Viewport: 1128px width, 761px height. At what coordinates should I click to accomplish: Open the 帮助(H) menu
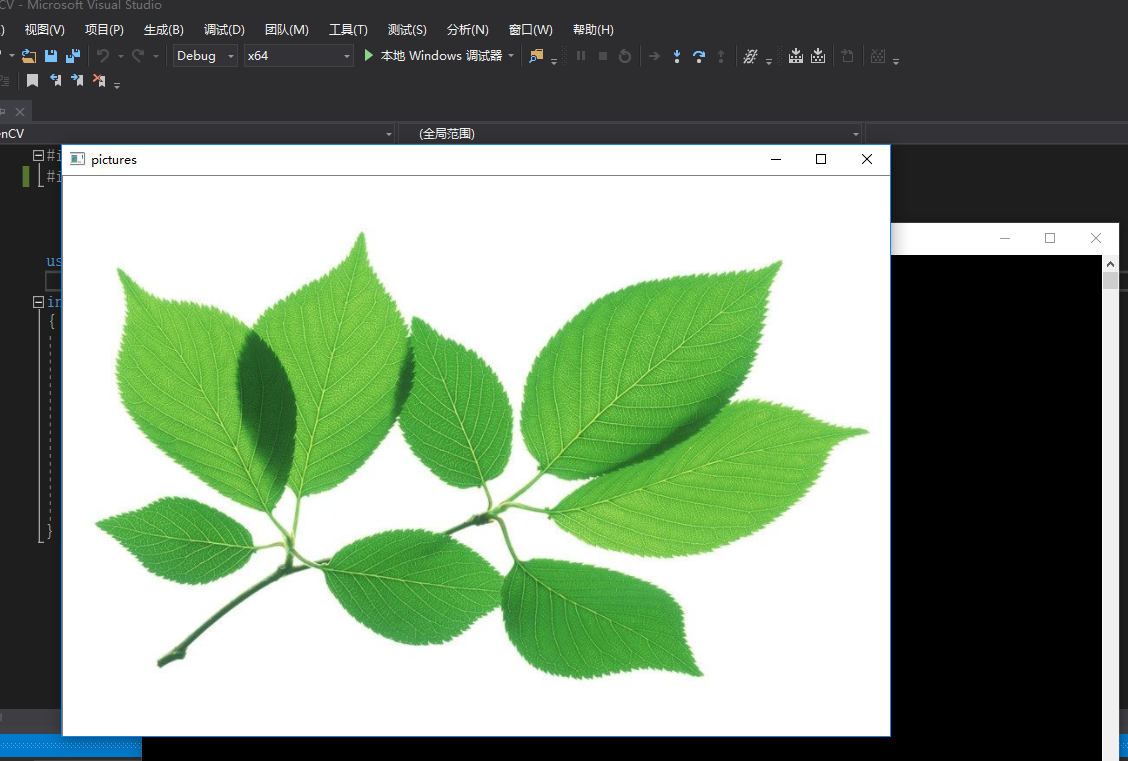[593, 29]
